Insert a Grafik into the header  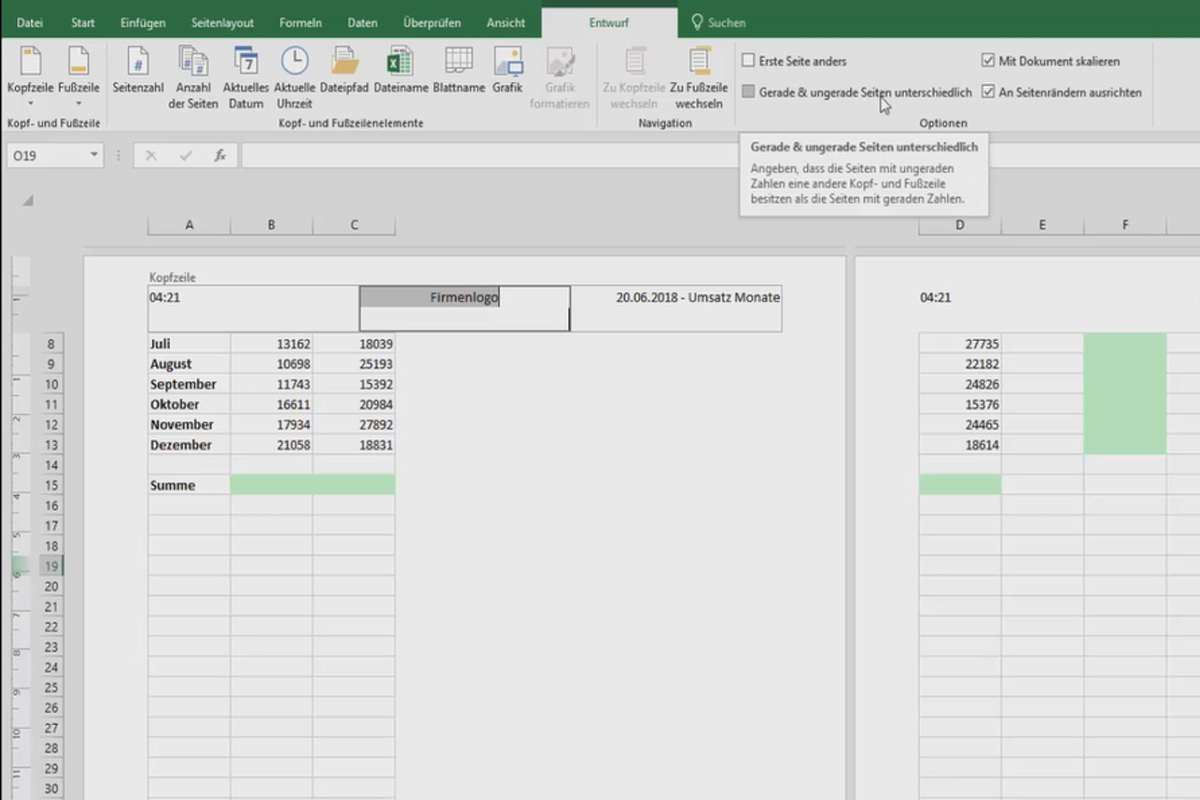click(x=507, y=72)
